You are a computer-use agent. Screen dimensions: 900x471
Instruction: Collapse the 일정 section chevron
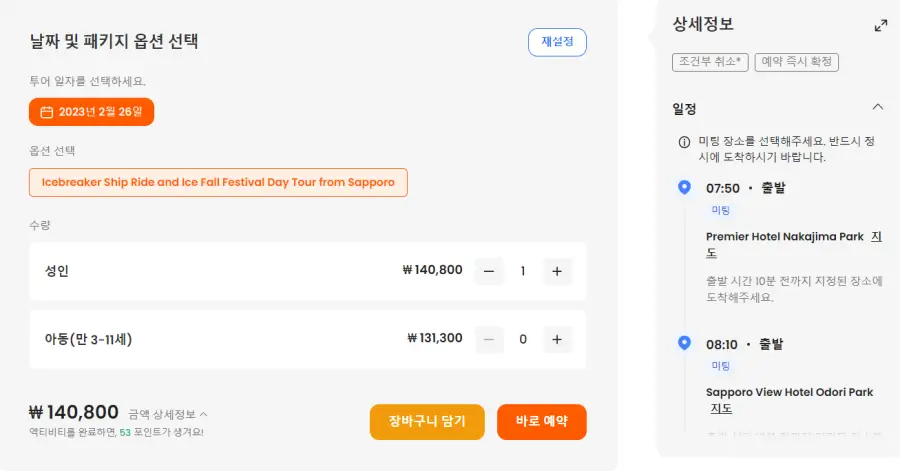click(878, 107)
